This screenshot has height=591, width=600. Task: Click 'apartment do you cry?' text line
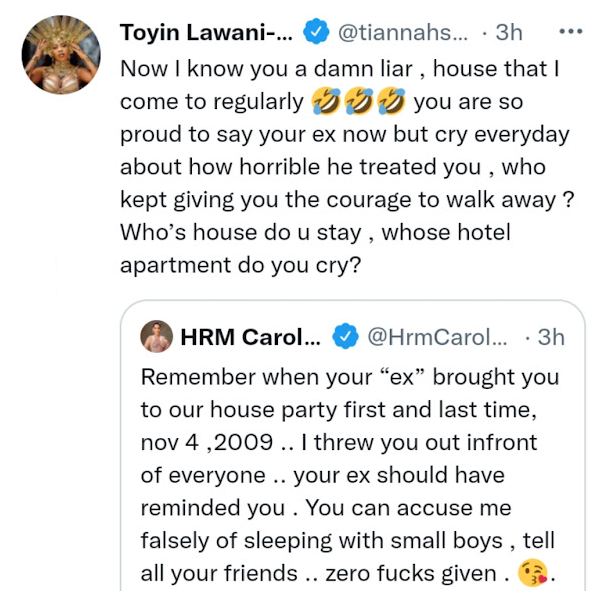click(x=240, y=265)
